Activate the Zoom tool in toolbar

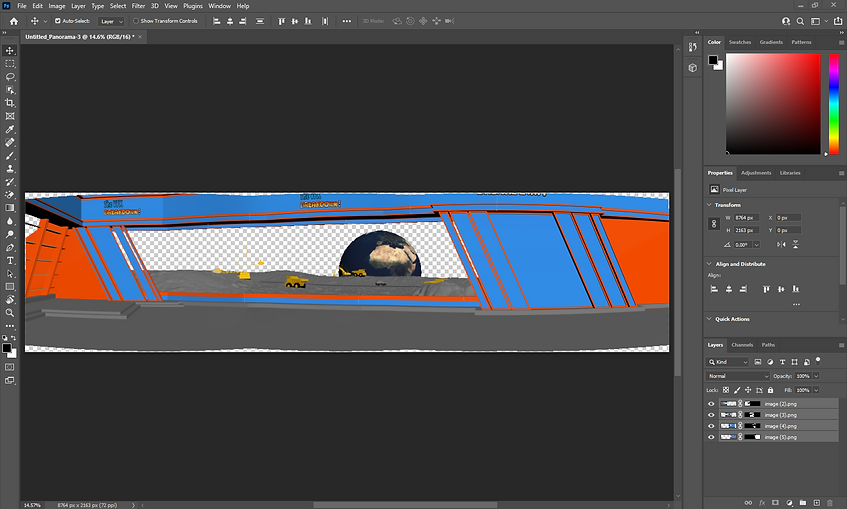coord(10,312)
